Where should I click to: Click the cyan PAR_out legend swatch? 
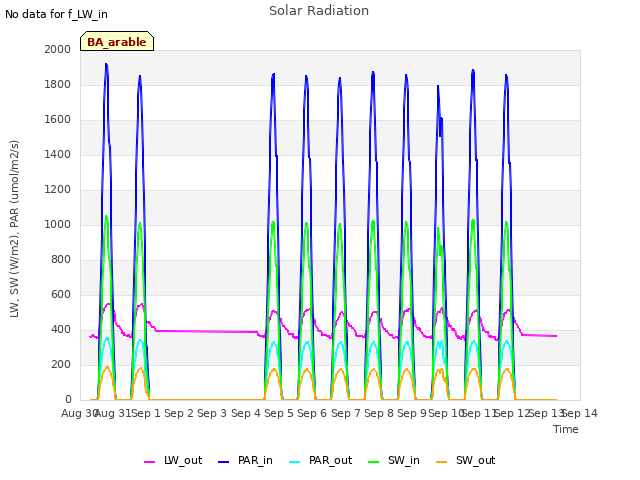coord(294,462)
